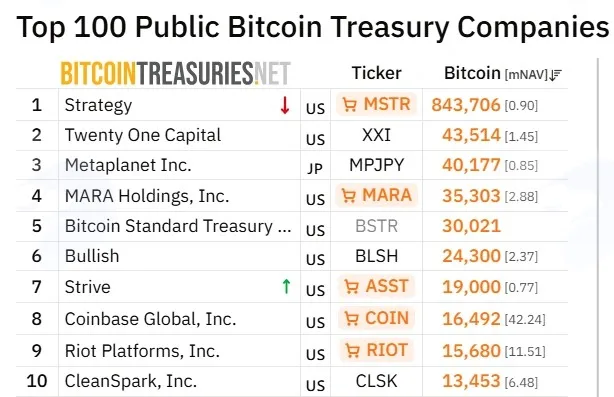Click the sort descending icon next to mNAV
The height and width of the screenshot is (397, 614).
[555, 74]
